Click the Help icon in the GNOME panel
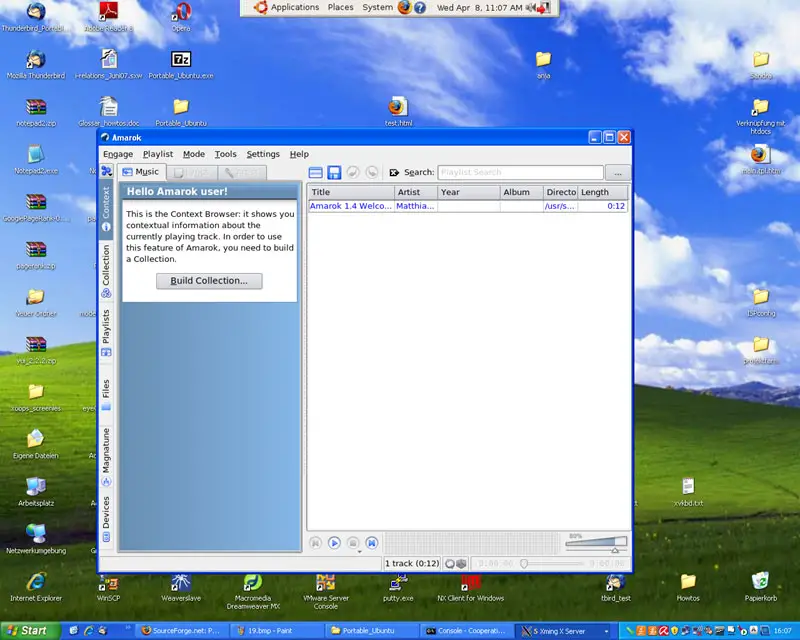Viewport: 800px width, 640px height. pyautogui.click(x=420, y=8)
